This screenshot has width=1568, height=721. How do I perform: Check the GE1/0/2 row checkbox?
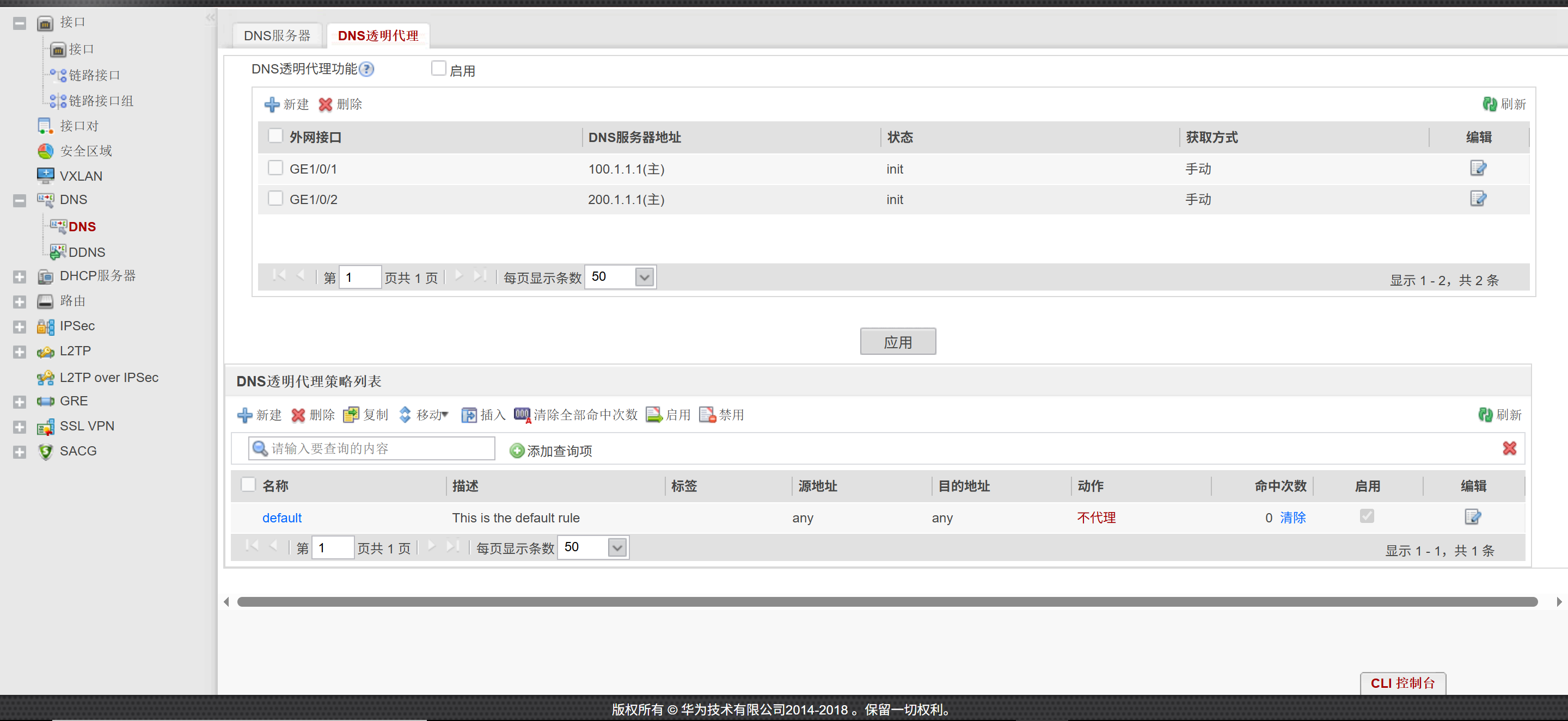click(x=275, y=199)
